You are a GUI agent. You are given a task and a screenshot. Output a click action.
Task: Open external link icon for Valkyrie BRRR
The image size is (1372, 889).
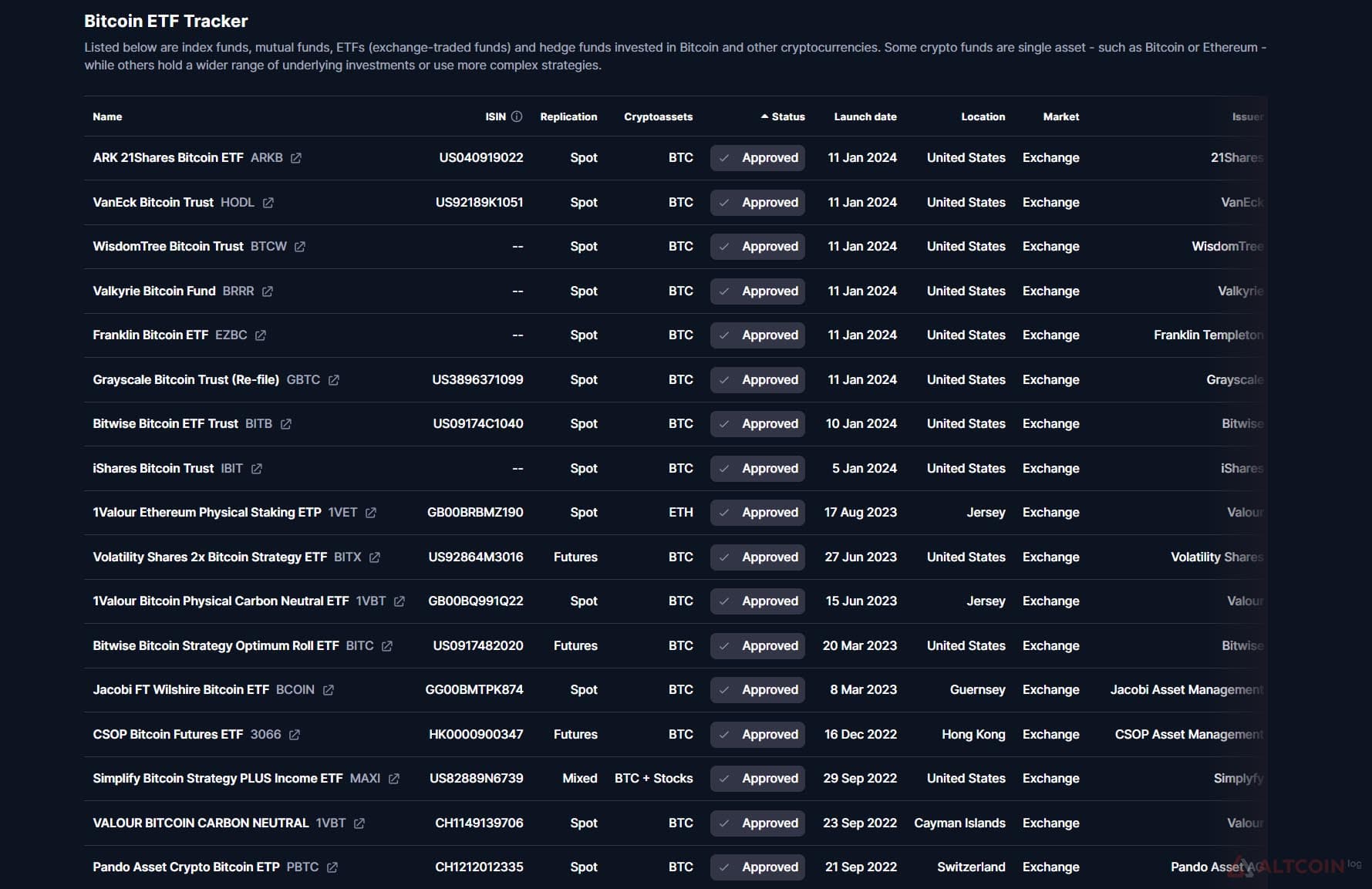tap(268, 291)
